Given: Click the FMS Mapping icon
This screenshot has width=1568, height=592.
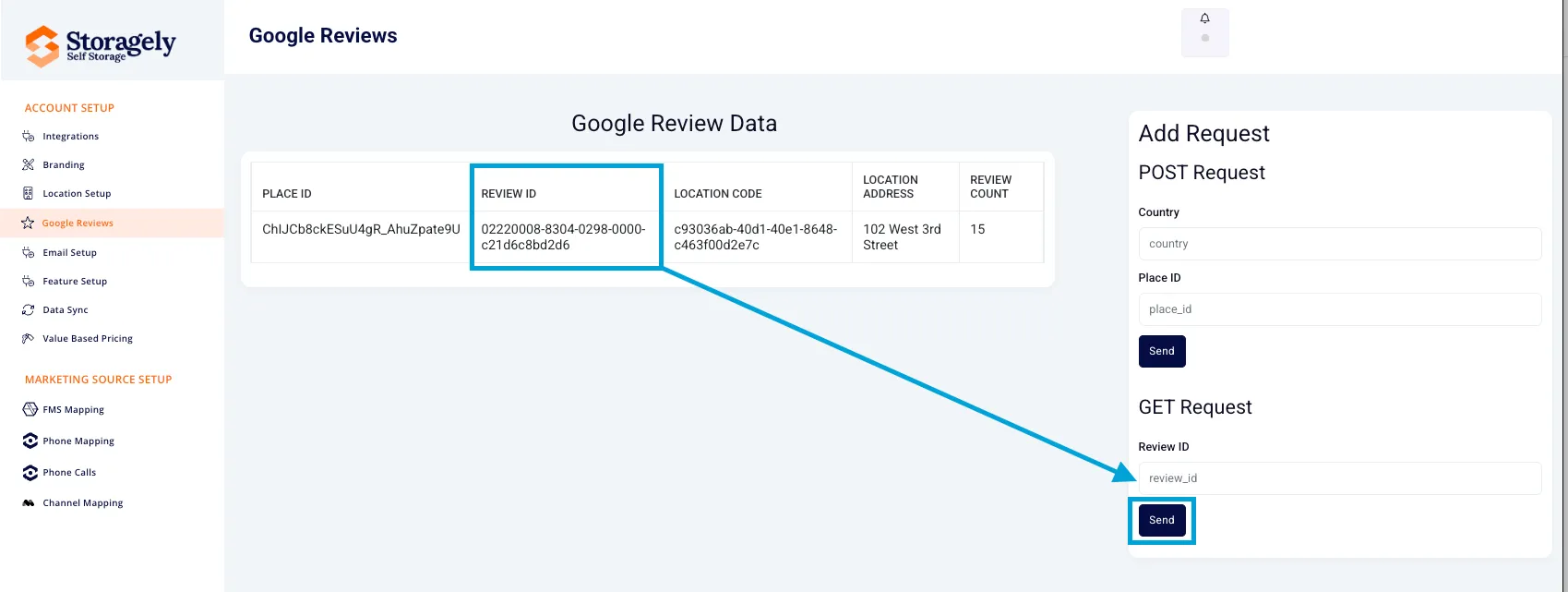Looking at the screenshot, I should click(x=30, y=409).
